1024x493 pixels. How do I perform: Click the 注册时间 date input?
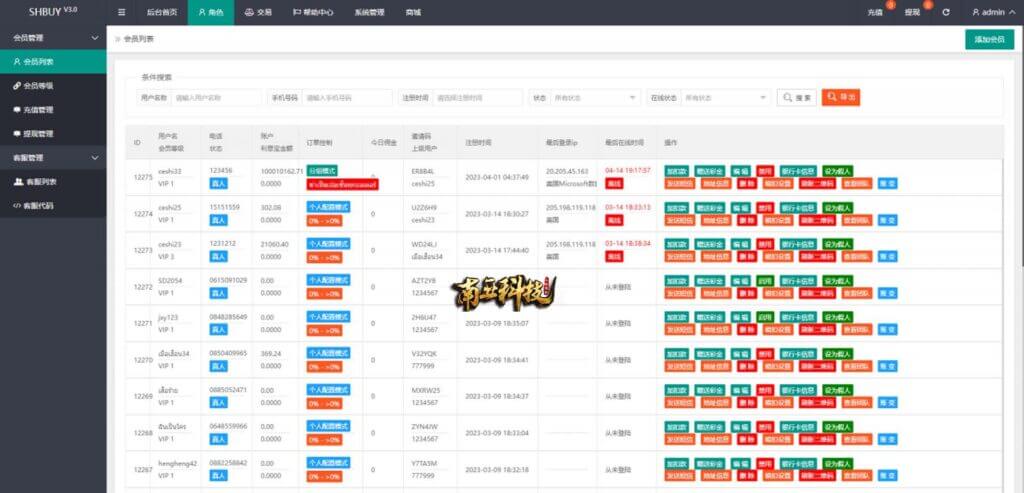click(477, 98)
